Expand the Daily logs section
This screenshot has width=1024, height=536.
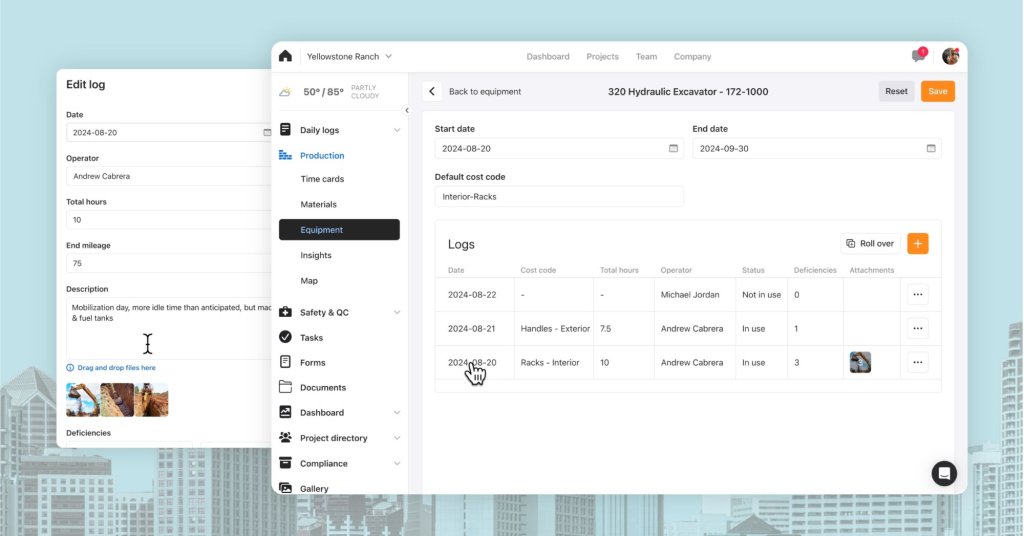click(396, 130)
